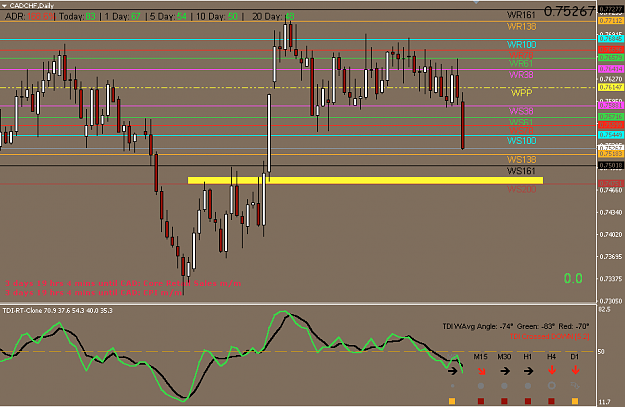Click the cyan 0.76845 price tag

point(611,39)
